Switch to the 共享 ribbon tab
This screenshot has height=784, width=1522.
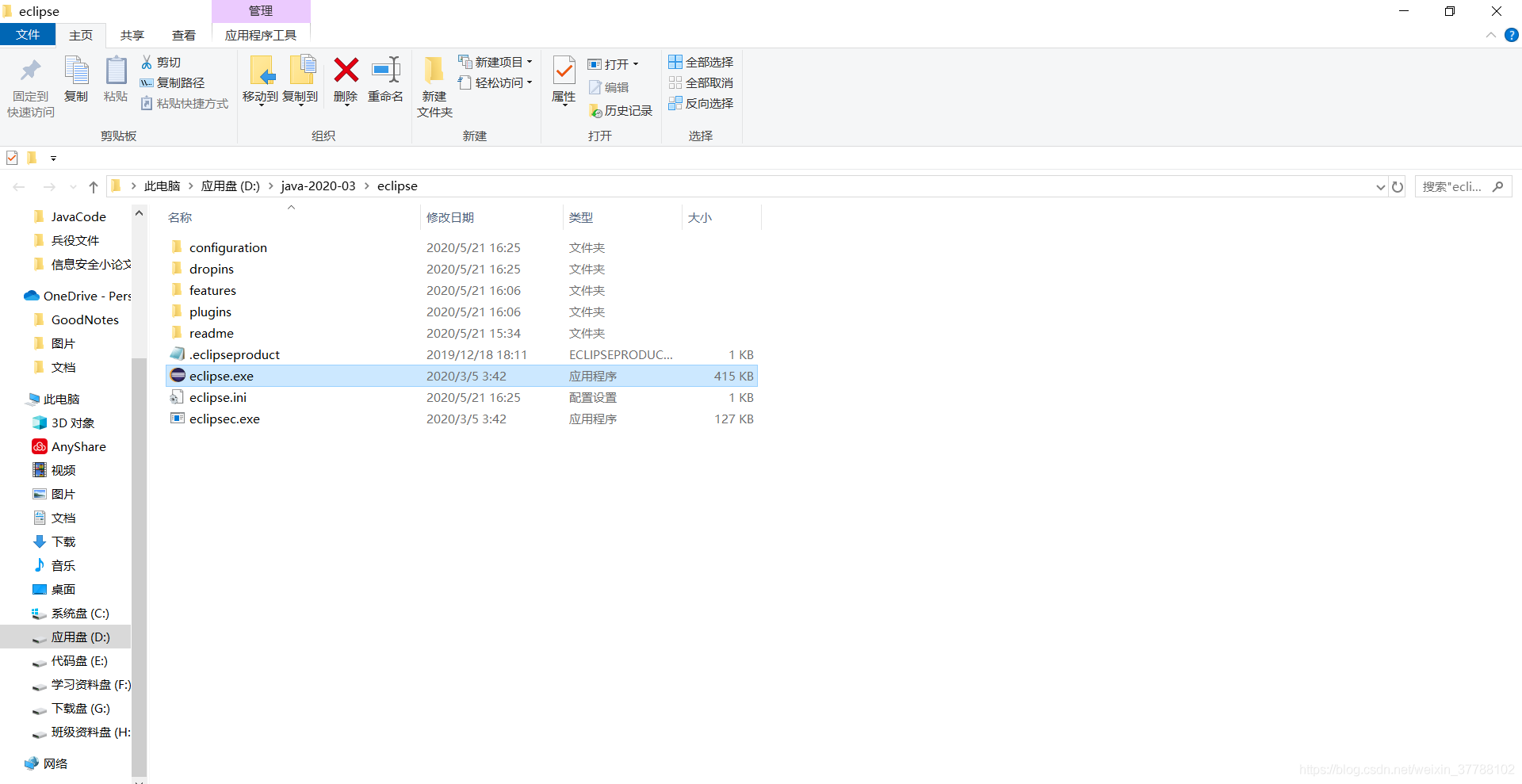[x=132, y=35]
